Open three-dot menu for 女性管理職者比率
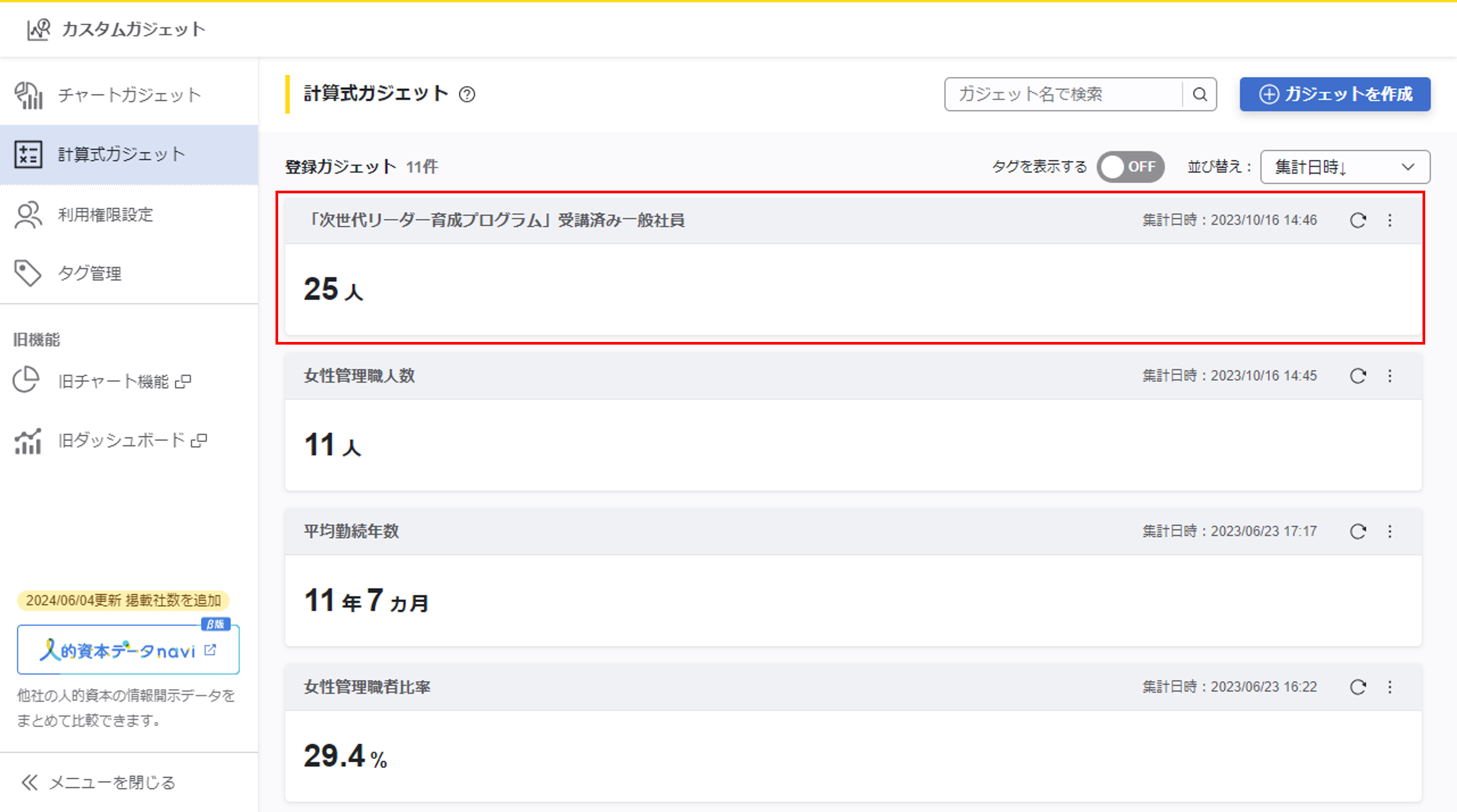Viewport: 1457px width, 812px height. [1390, 687]
